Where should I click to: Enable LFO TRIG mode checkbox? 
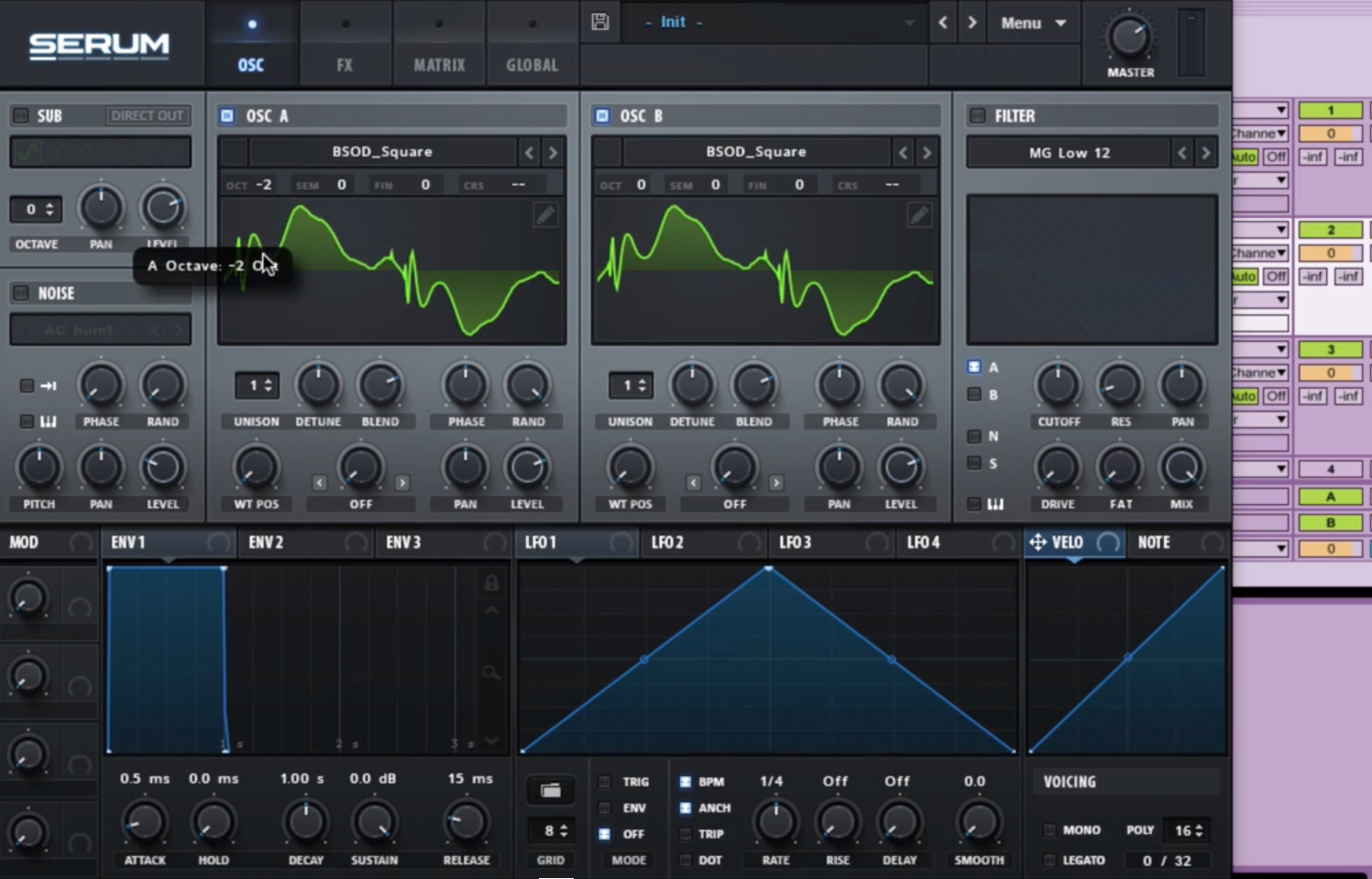[x=605, y=782]
